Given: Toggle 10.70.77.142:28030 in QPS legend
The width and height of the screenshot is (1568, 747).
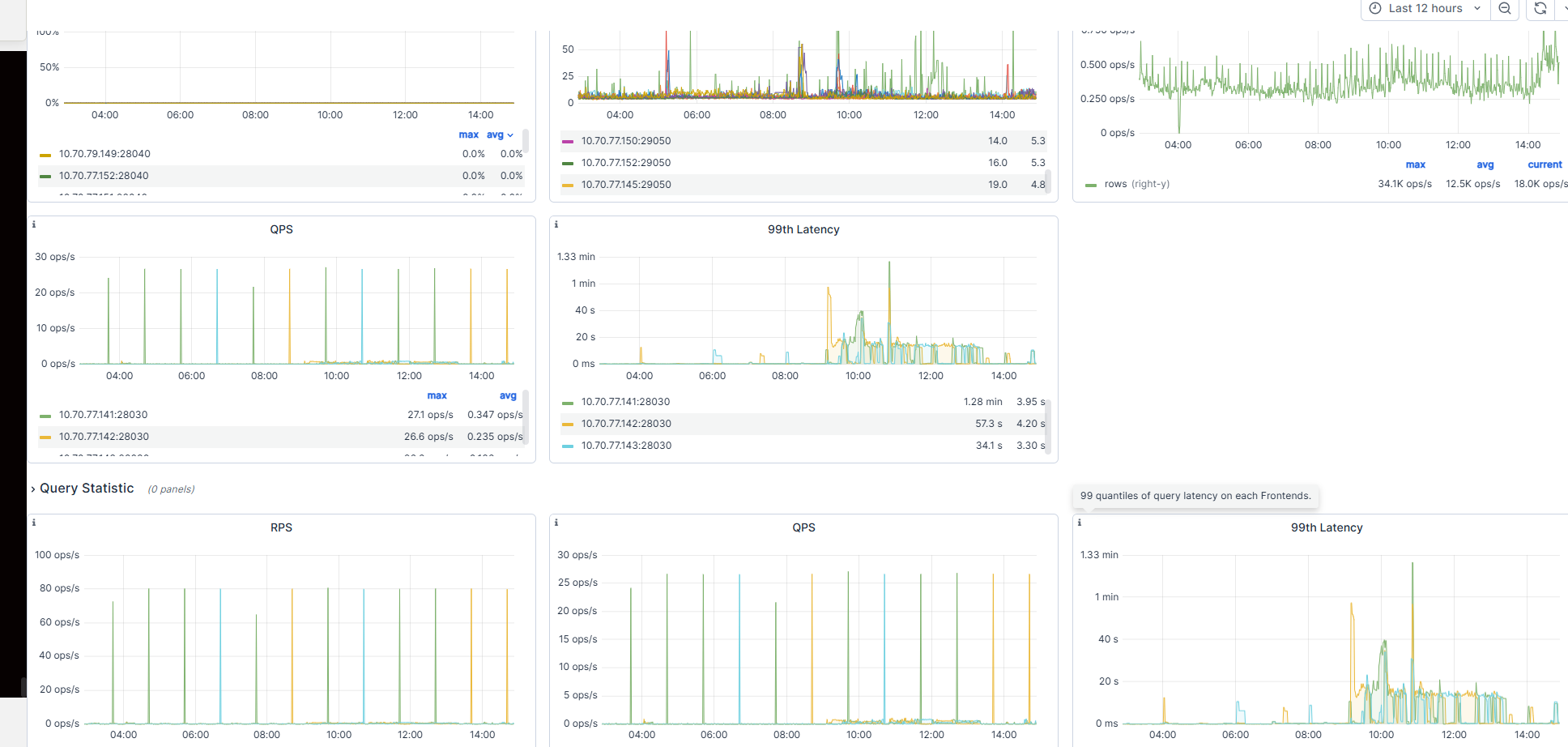Looking at the screenshot, I should 104,437.
